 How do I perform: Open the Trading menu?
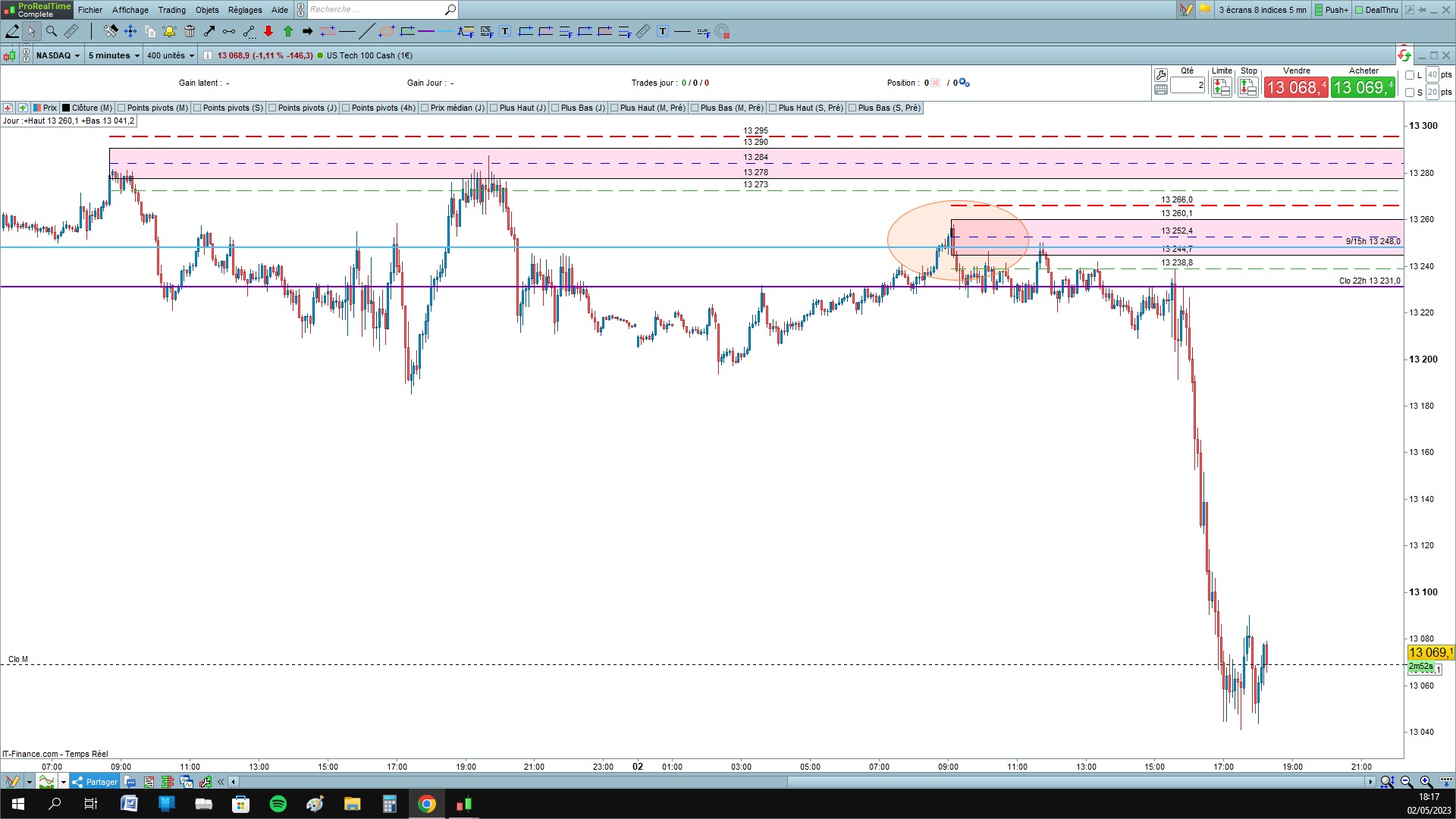[171, 10]
